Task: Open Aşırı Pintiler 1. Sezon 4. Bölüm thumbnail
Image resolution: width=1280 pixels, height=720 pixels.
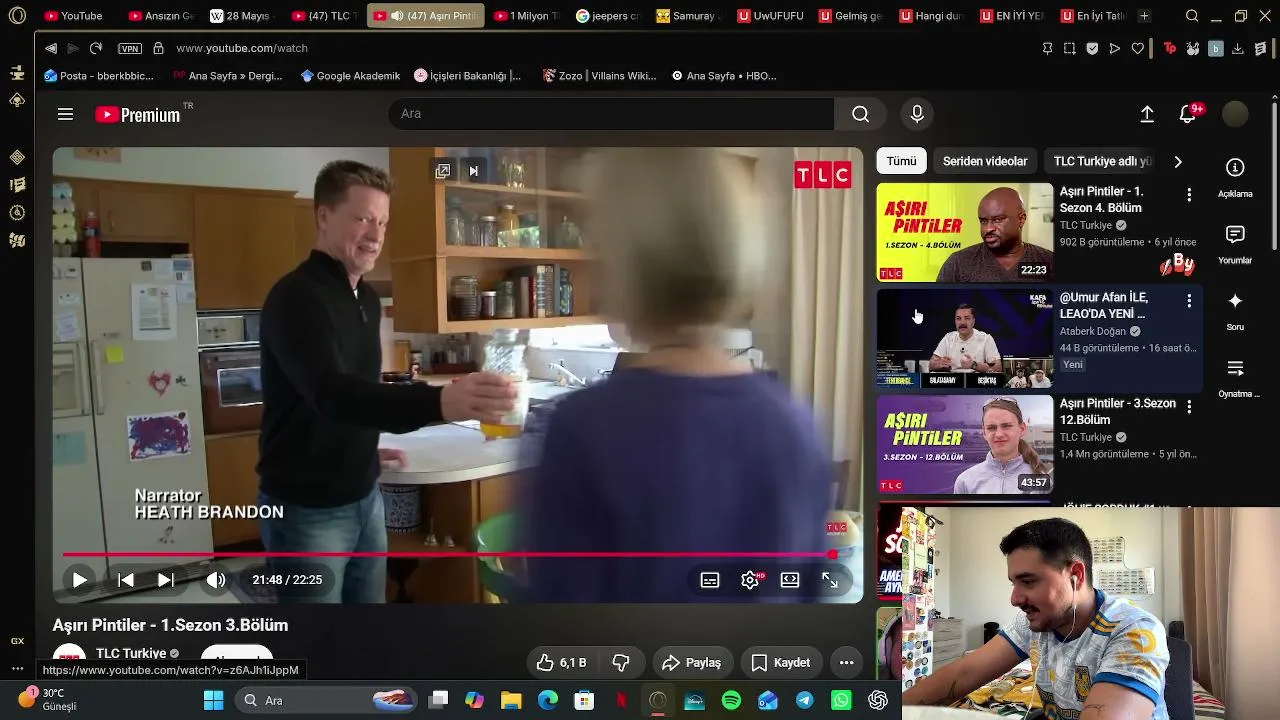Action: click(x=965, y=232)
